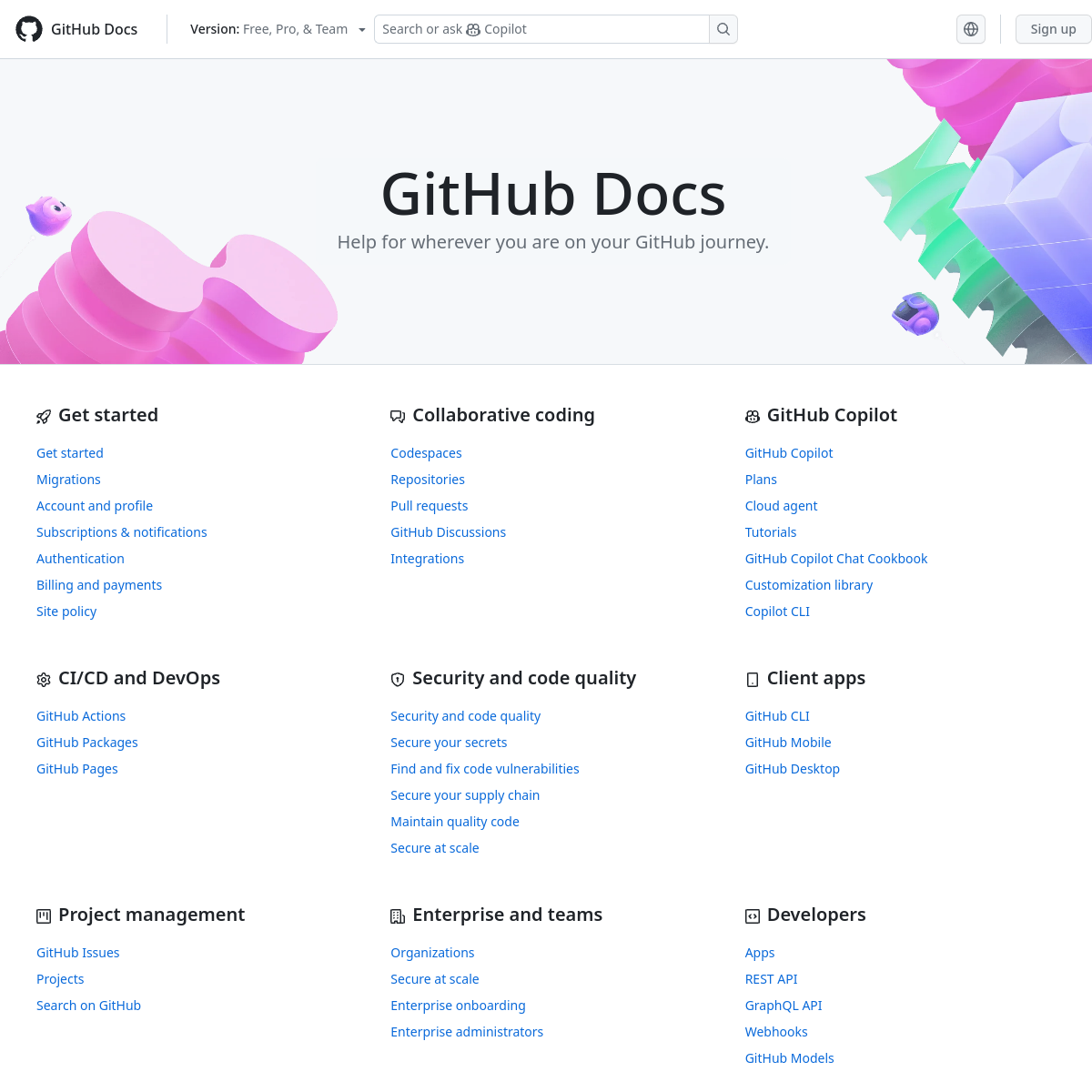Image resolution: width=1092 pixels, height=1092 pixels.
Task: Open the GraphQL API documentation
Action: click(x=783, y=1005)
